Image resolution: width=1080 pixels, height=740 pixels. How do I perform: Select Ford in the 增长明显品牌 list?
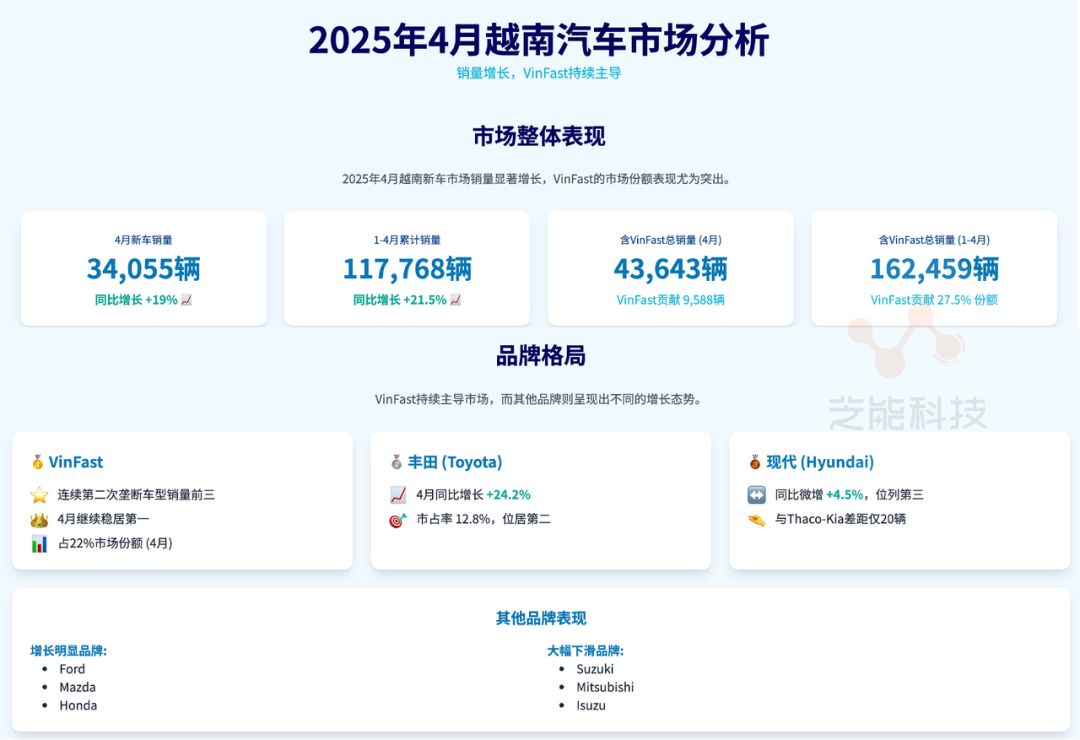[x=72, y=669]
